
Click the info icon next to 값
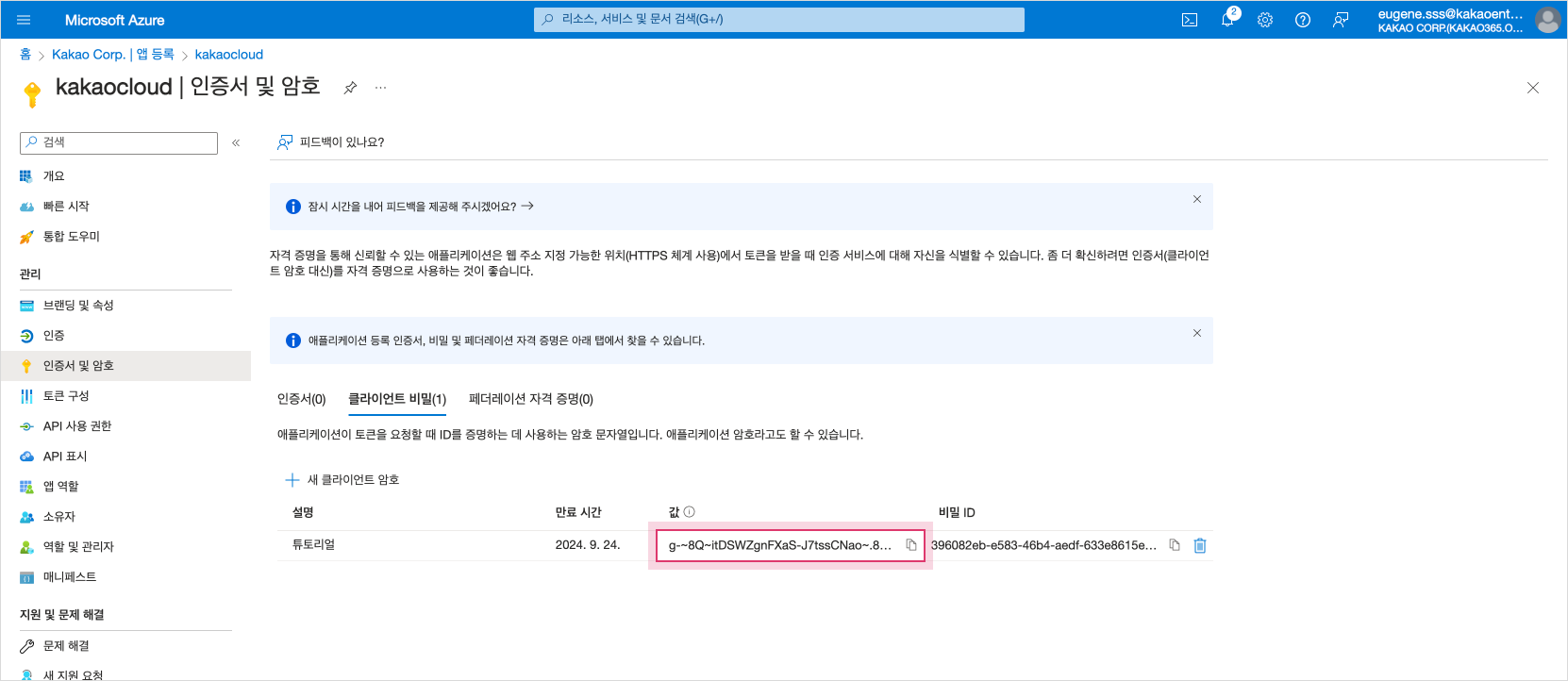689,512
